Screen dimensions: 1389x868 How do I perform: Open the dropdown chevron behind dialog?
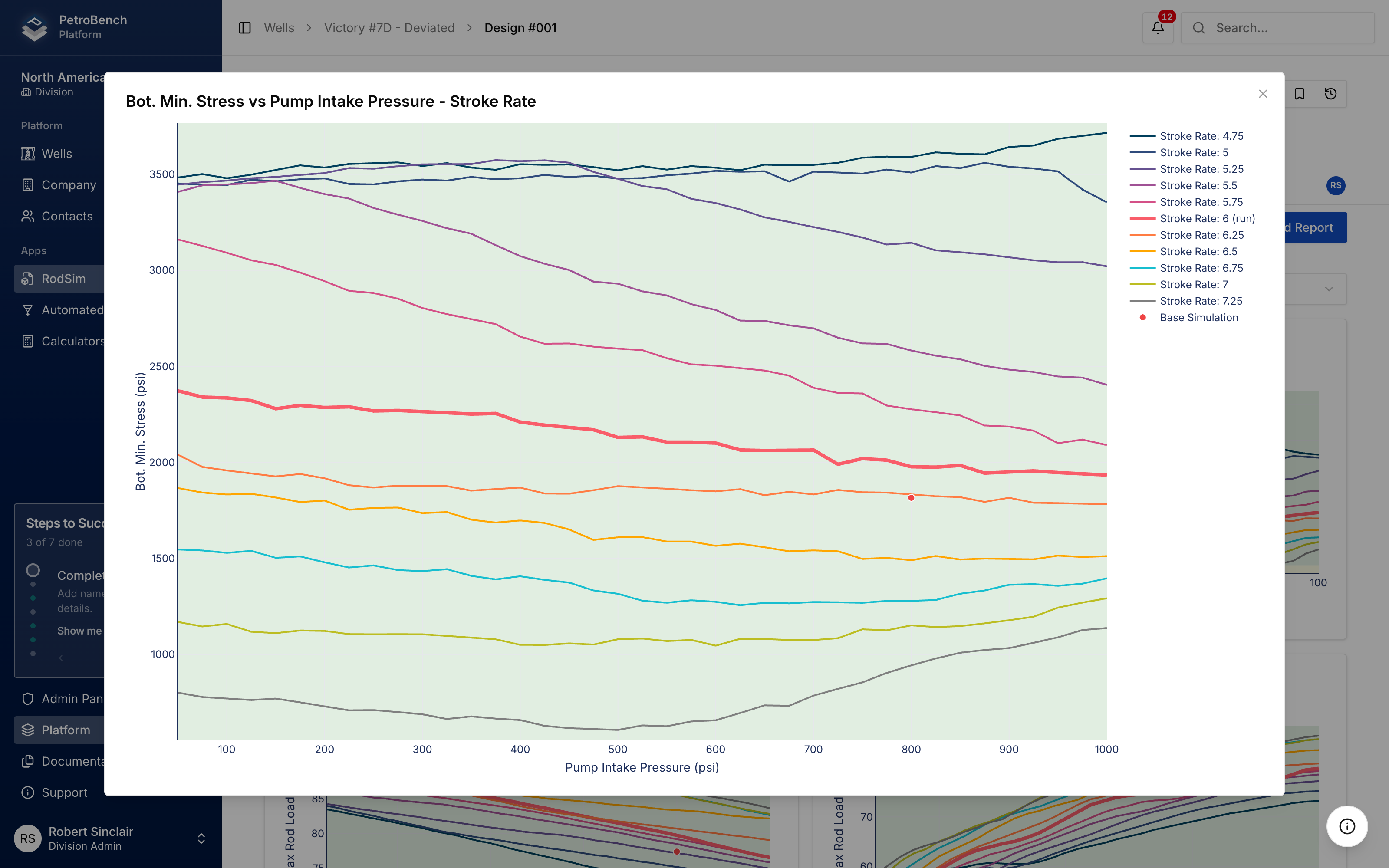pyautogui.click(x=1329, y=289)
